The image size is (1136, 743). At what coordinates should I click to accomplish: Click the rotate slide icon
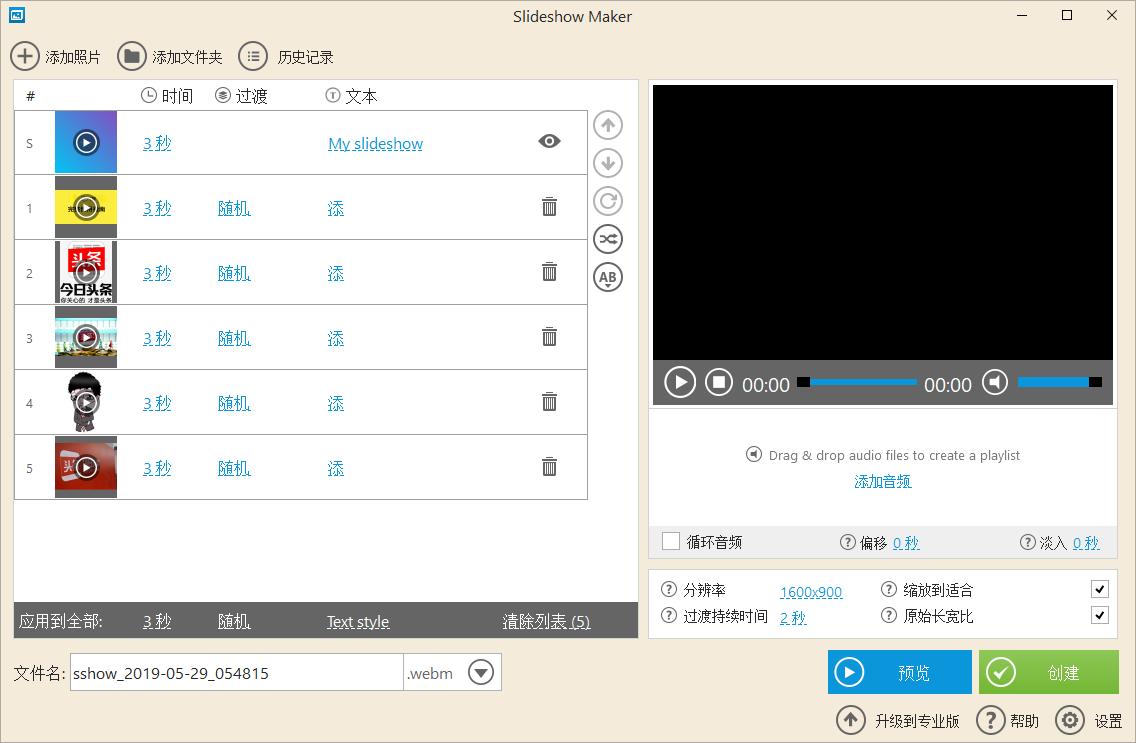607,201
